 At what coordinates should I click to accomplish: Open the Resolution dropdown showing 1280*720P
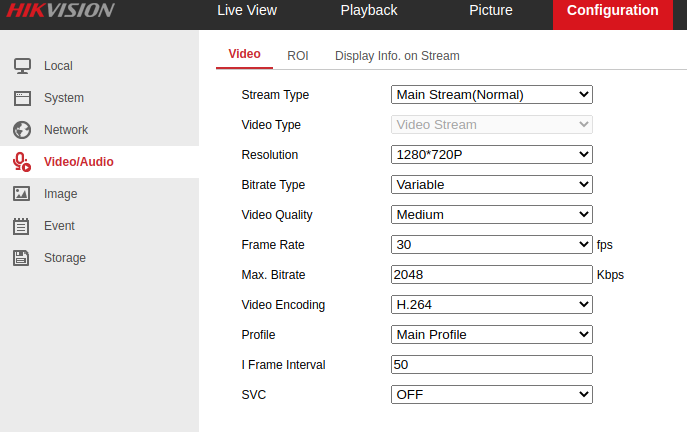pyautogui.click(x=492, y=155)
